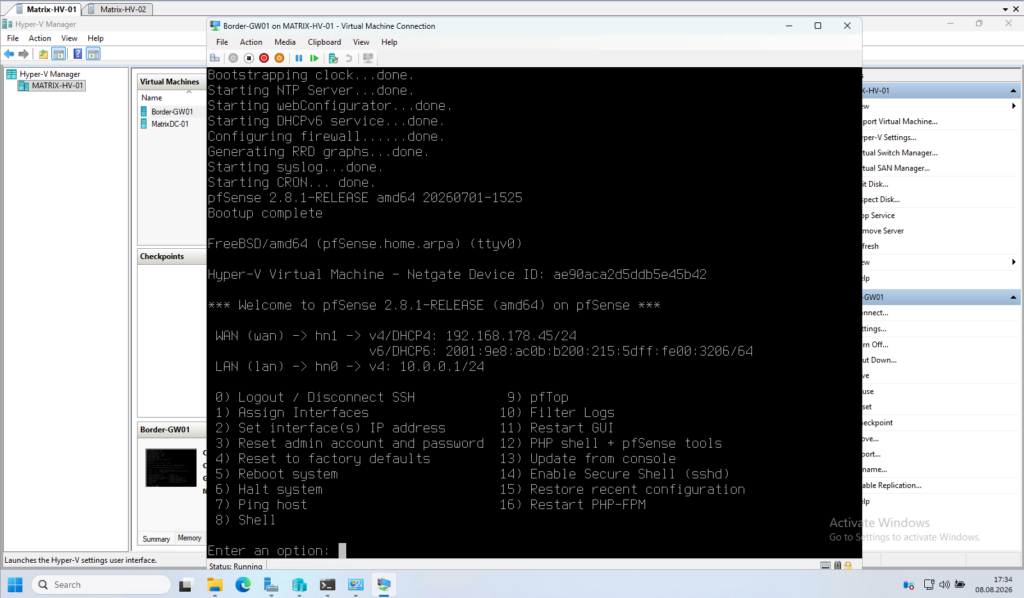This screenshot has height=598, width=1024.
Task: Go forward in Hyper-V Manager toolbar
Action: [x=24, y=54]
